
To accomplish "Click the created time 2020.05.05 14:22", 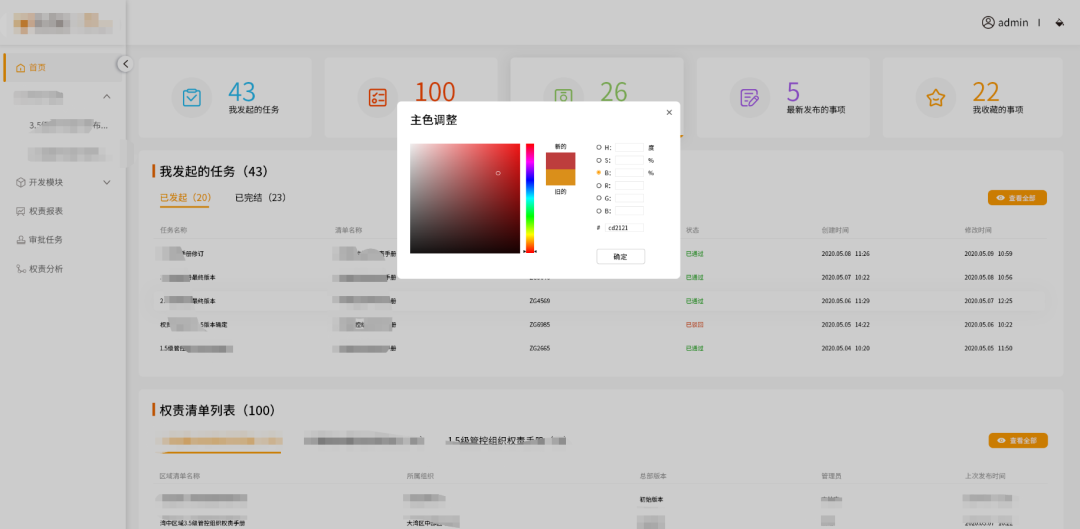I will 845,324.
